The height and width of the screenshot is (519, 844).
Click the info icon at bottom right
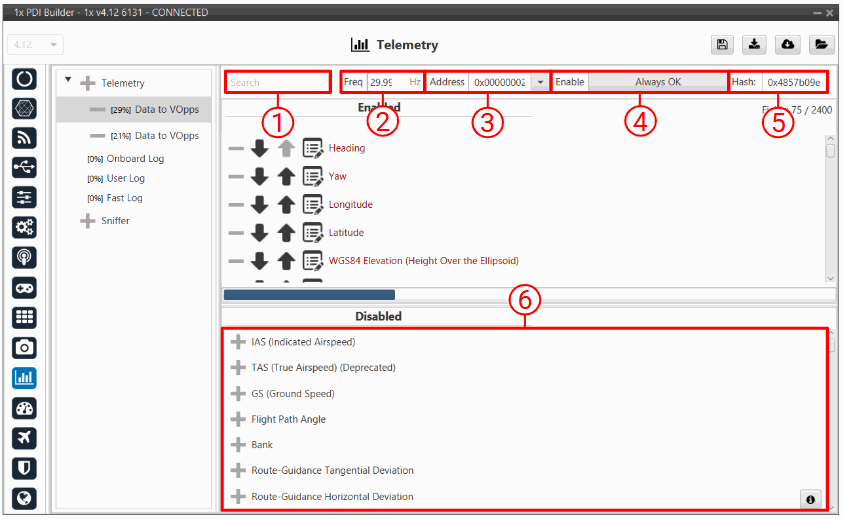pos(811,498)
